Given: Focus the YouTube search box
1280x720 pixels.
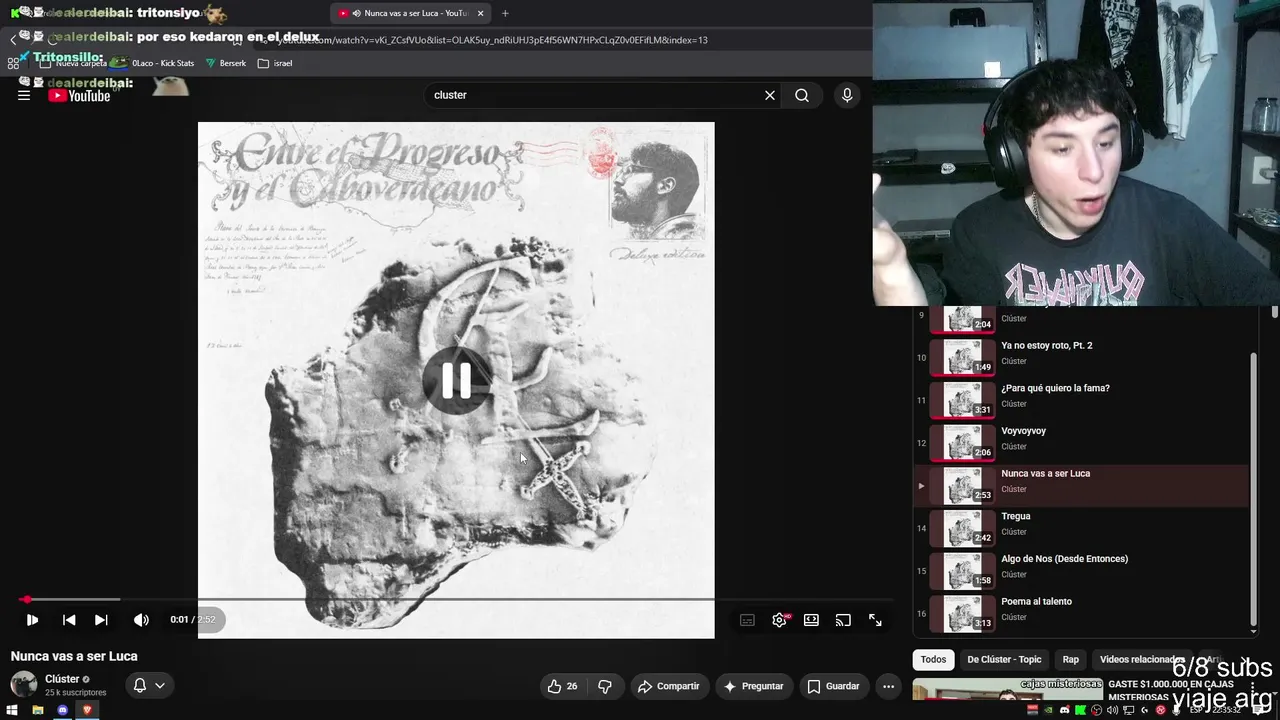Looking at the screenshot, I should coord(594,95).
